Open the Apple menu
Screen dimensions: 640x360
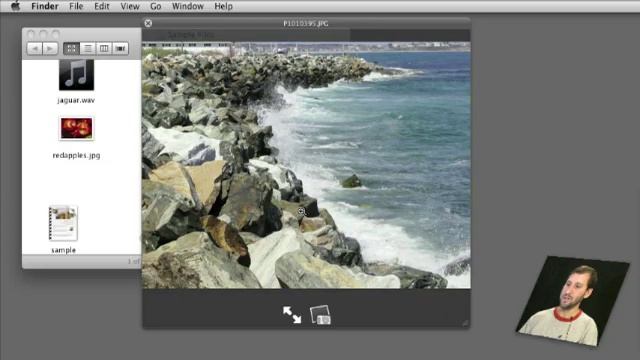click(16, 6)
